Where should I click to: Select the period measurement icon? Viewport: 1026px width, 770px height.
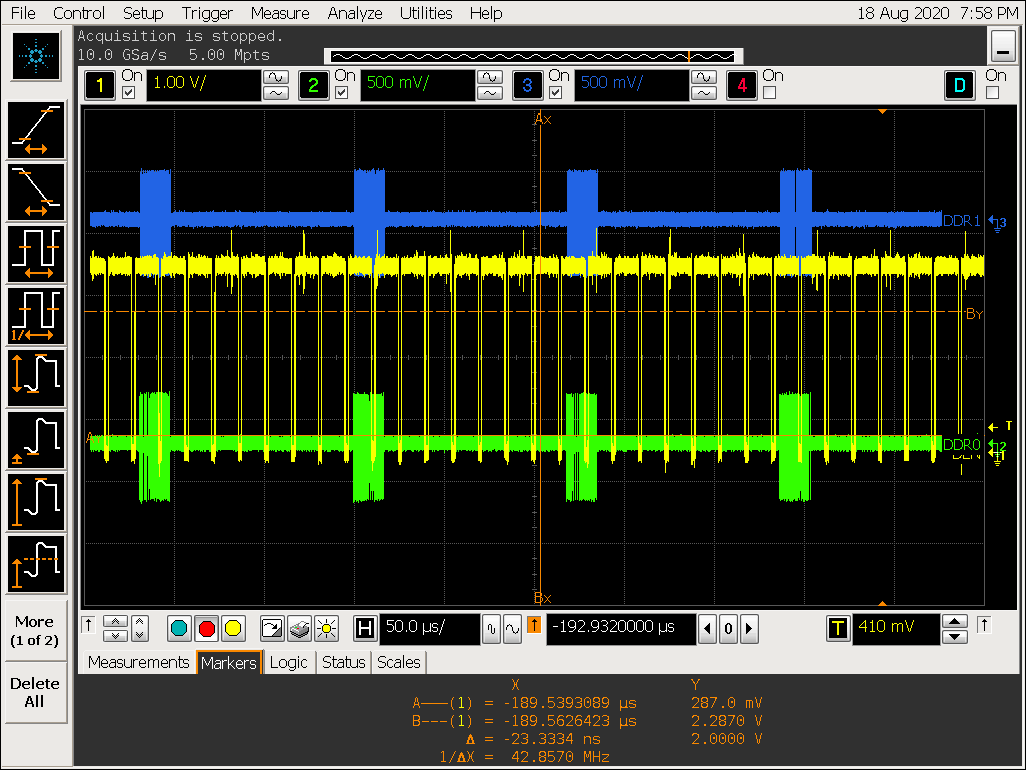(x=36, y=254)
